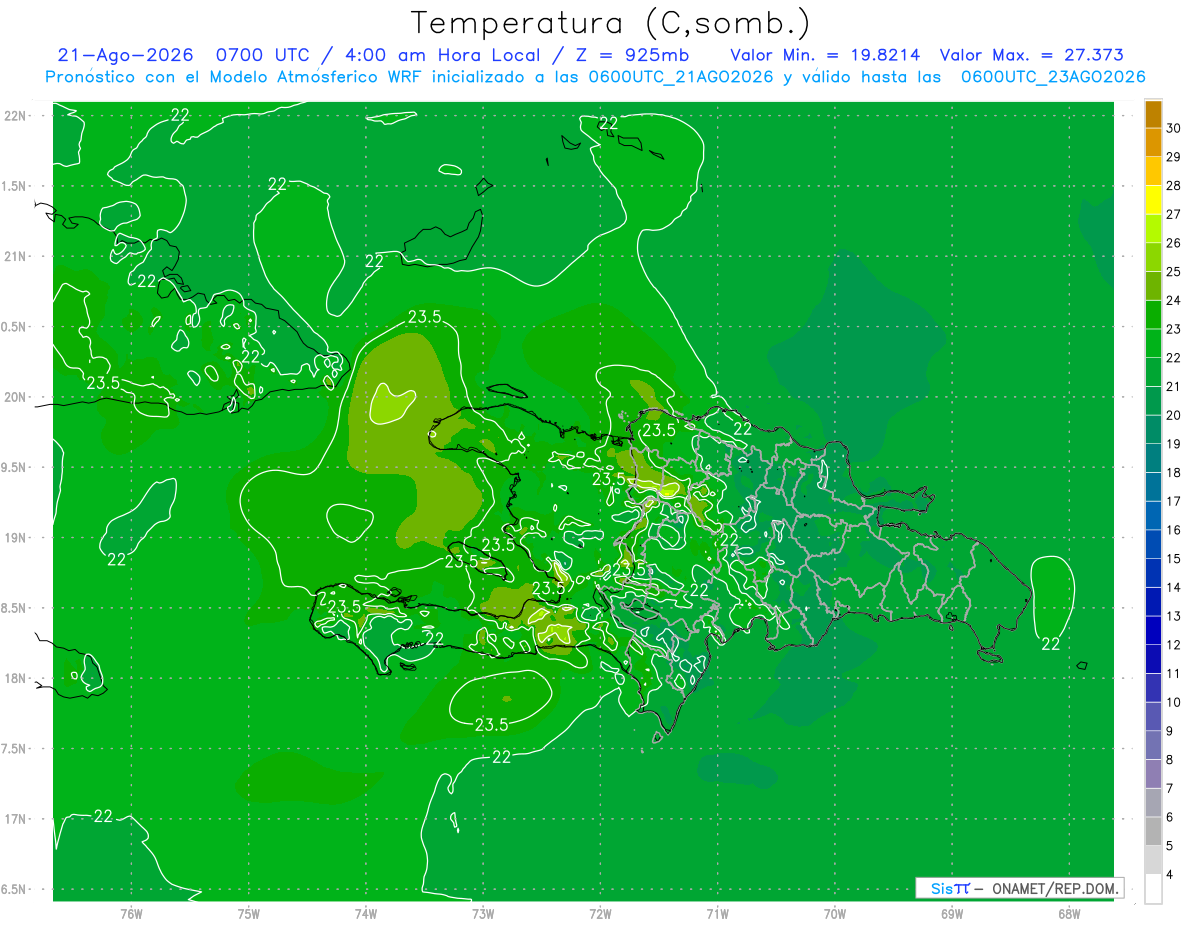Viewport: 1200px width, 927px height.
Task: Select the date text '21-Ago-2026'
Action: 125,55
